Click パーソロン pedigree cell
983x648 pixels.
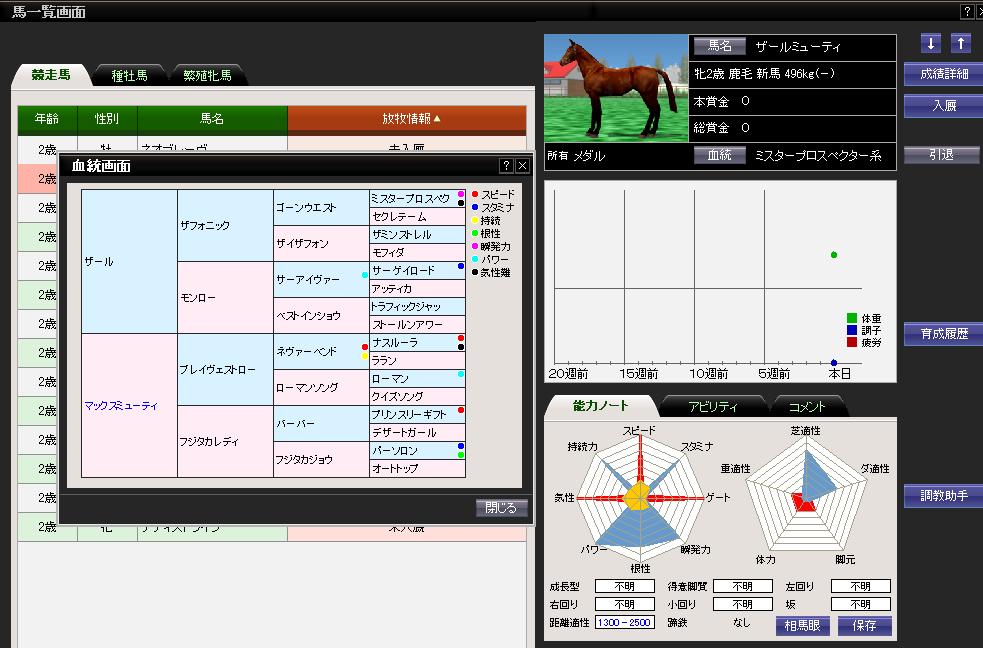[417, 450]
